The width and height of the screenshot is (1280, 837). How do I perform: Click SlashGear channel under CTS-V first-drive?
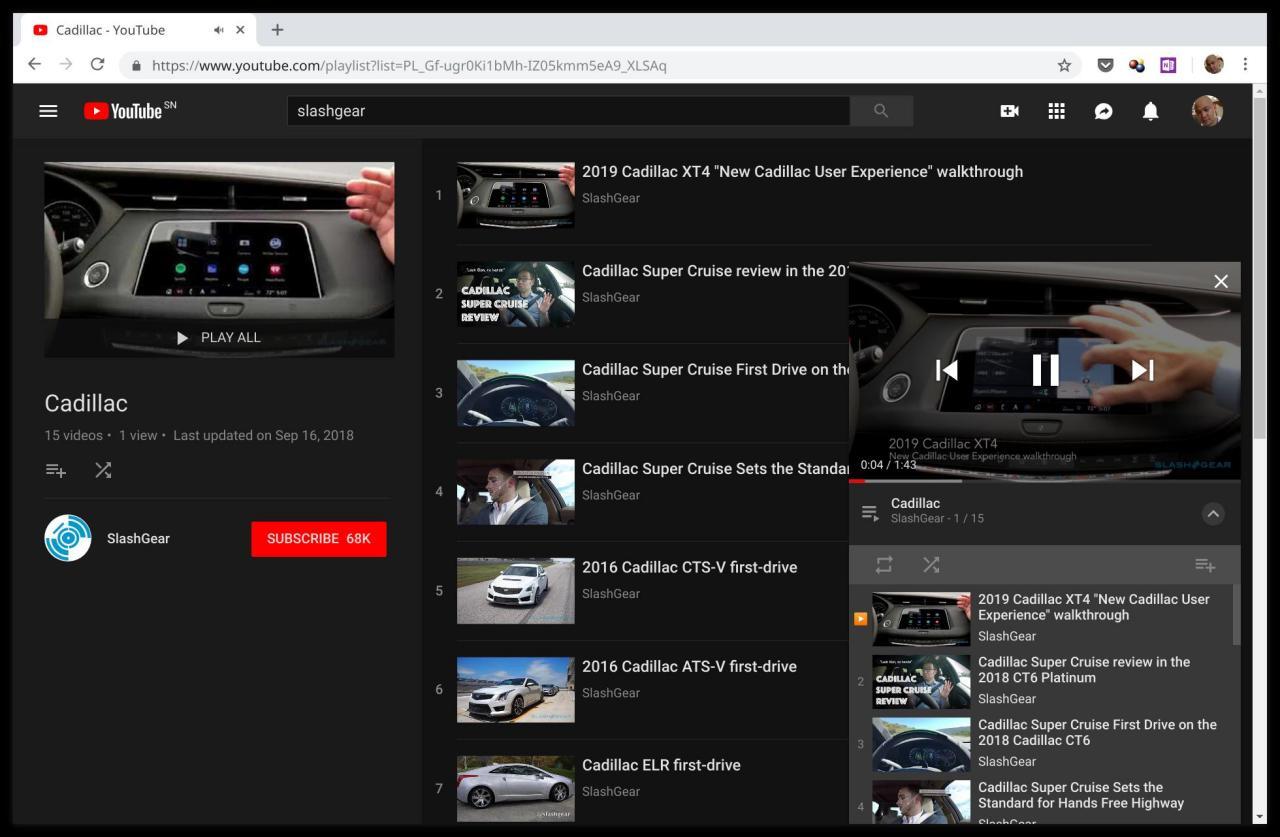click(x=611, y=594)
